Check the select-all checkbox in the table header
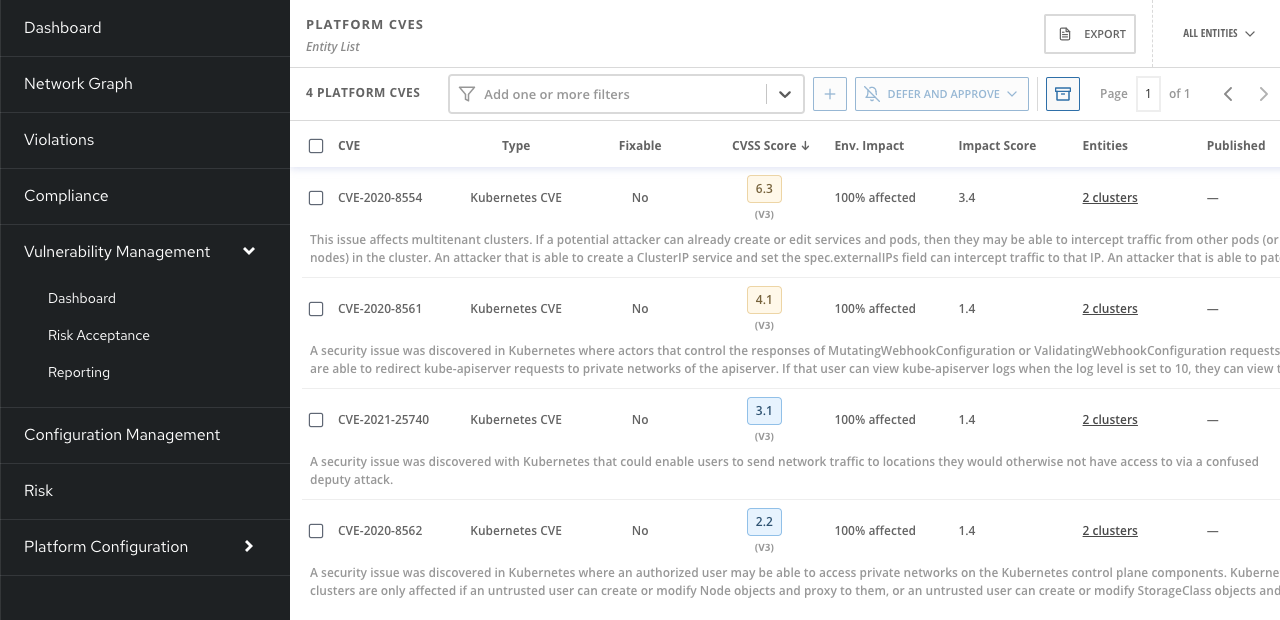This screenshot has width=1280, height=620. pos(316,145)
